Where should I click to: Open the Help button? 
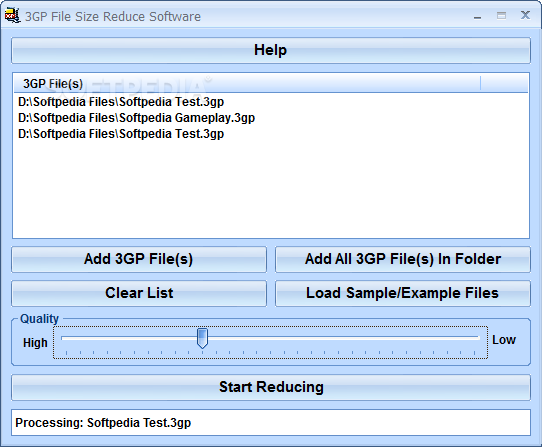271,50
